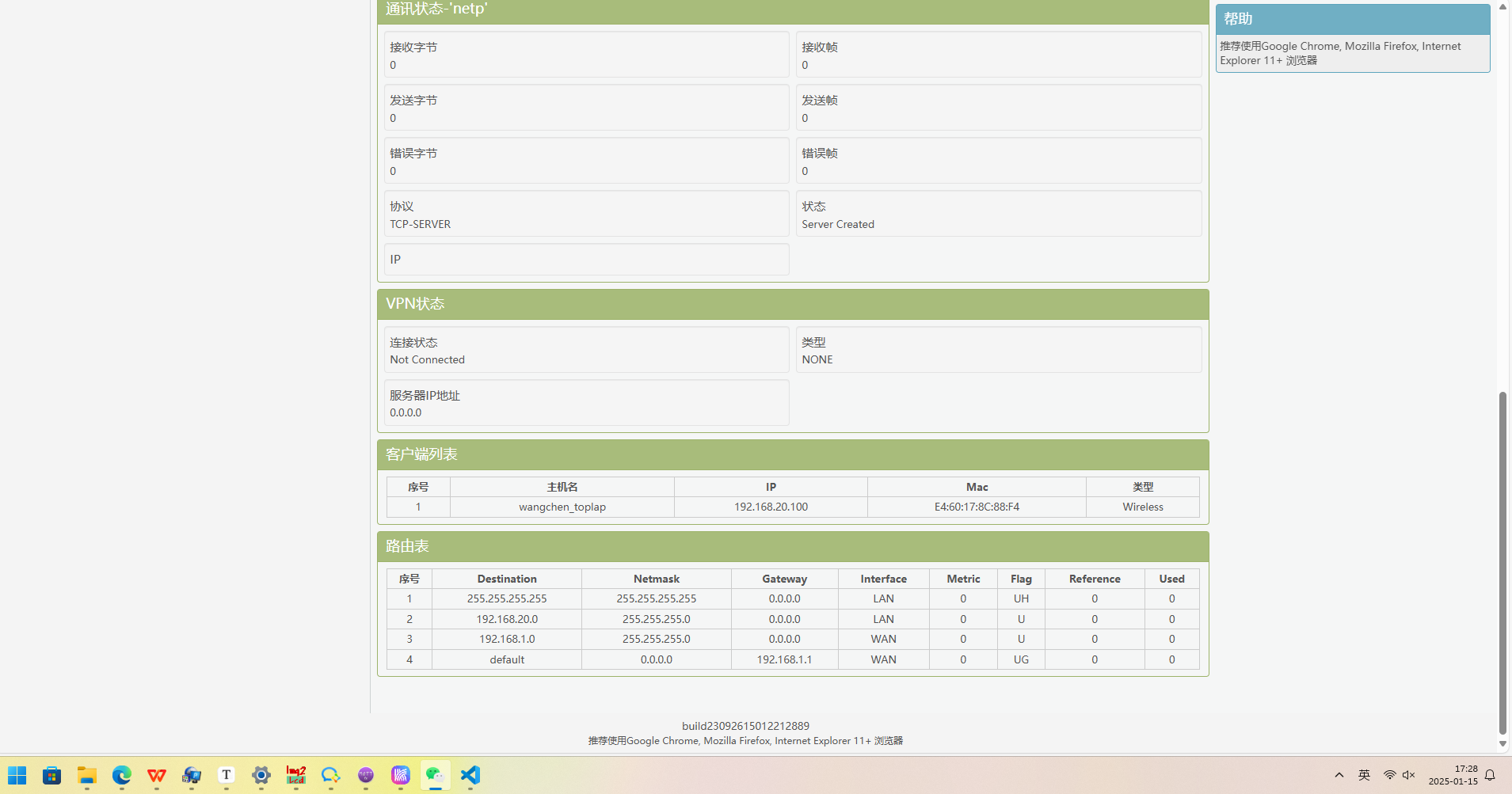Click the 主机名 column header

[562, 487]
